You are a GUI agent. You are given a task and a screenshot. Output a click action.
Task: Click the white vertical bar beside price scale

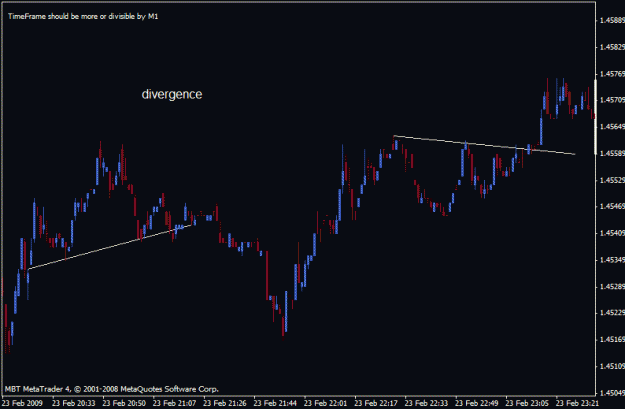point(596,117)
